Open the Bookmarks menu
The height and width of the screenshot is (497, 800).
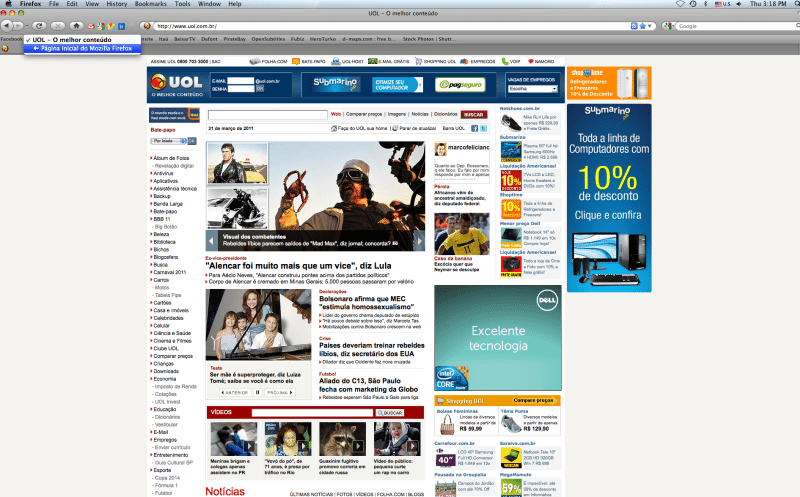tap(151, 4)
